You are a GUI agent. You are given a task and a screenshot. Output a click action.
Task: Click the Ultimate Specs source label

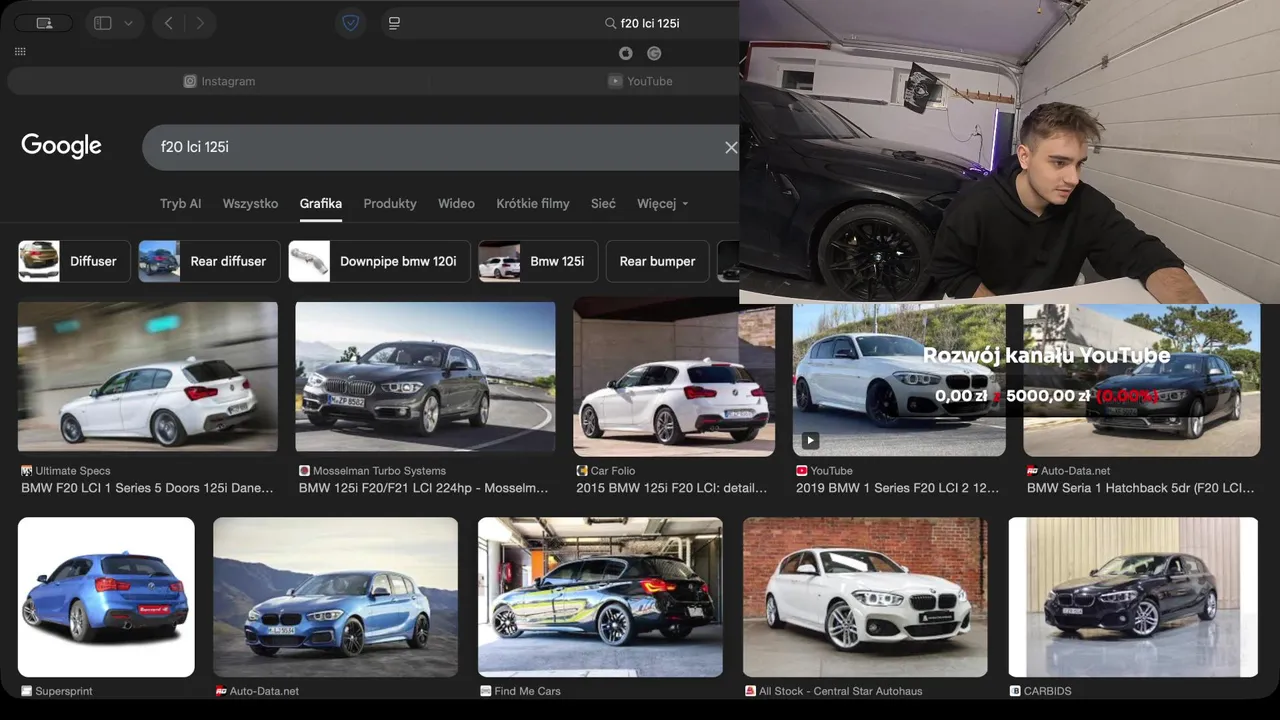66,470
